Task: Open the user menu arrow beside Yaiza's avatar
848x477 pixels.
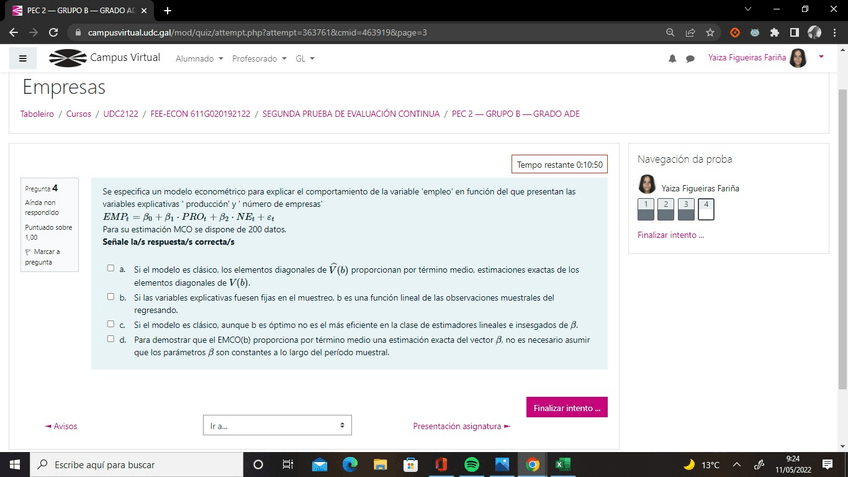Action: click(821, 57)
